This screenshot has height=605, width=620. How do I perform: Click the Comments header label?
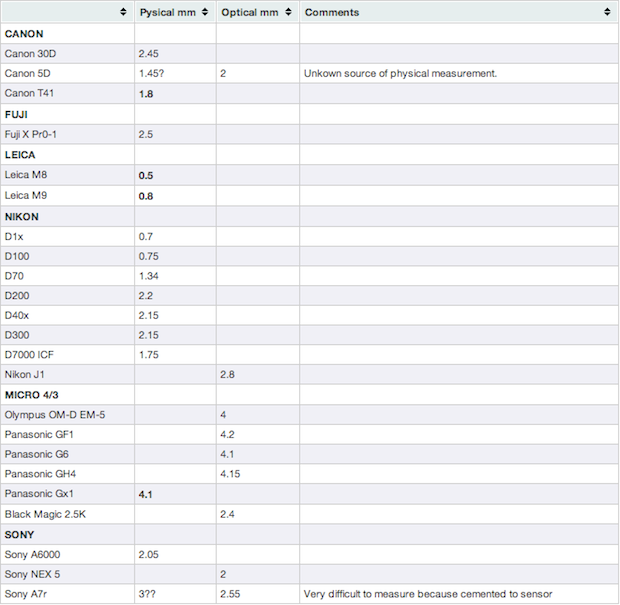[x=332, y=13]
